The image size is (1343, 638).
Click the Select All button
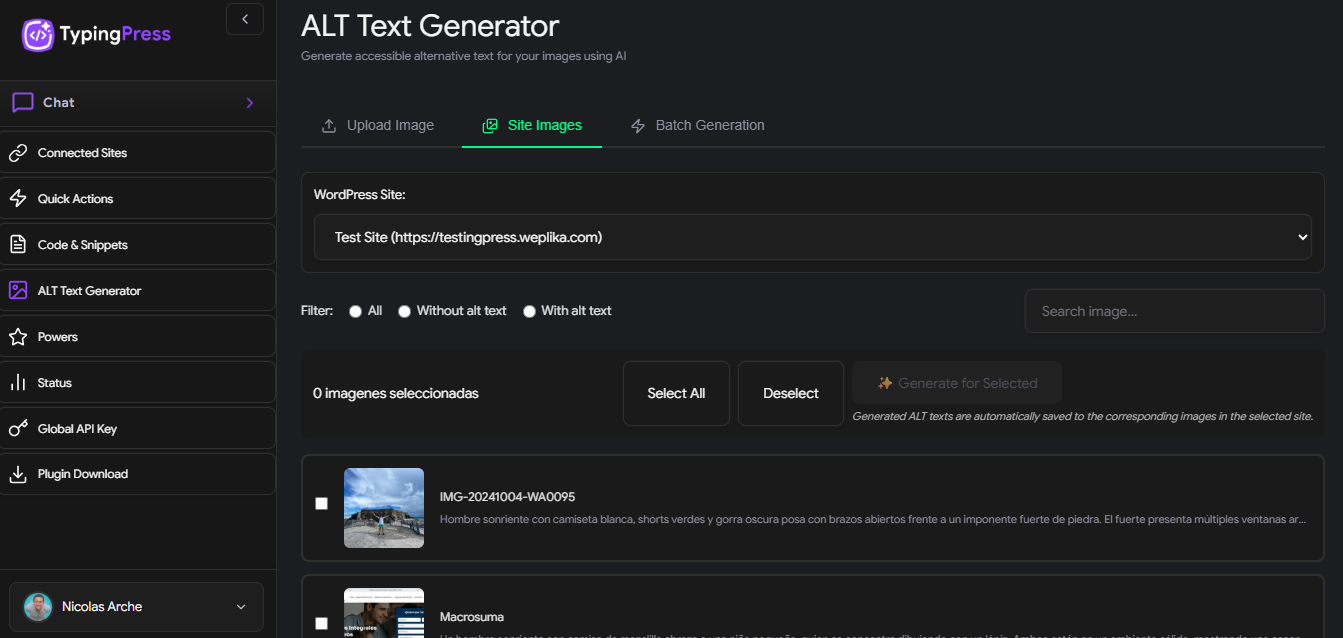[x=676, y=394]
